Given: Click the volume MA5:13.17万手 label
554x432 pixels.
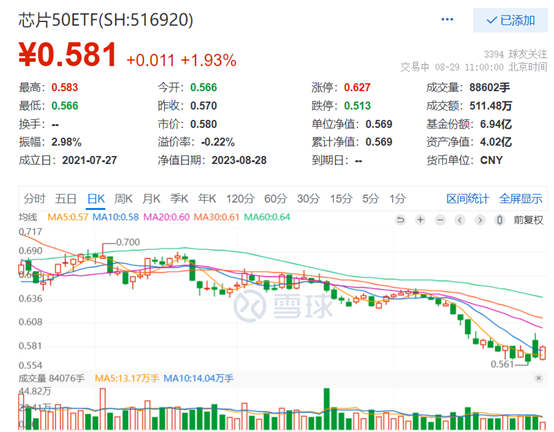Looking at the screenshot, I should [127, 378].
